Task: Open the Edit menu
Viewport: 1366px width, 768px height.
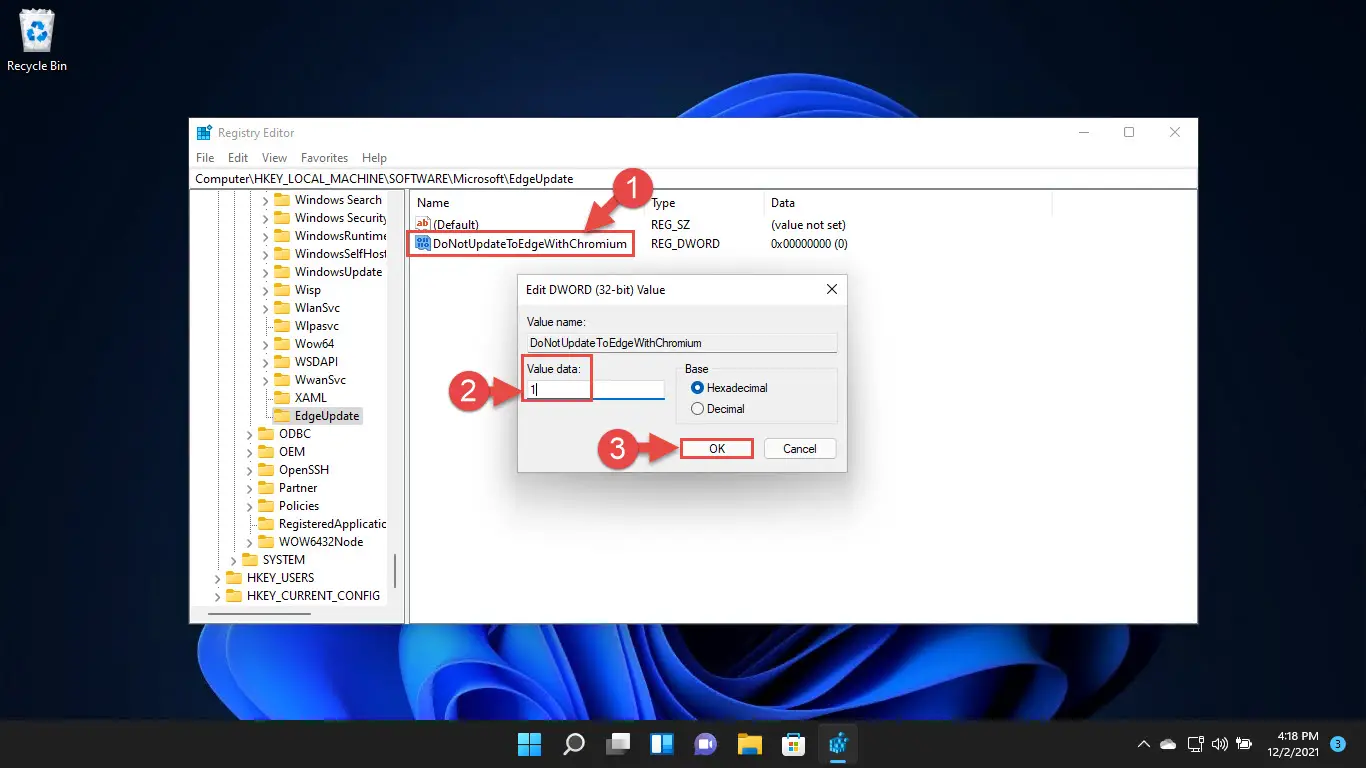Action: coord(238,158)
